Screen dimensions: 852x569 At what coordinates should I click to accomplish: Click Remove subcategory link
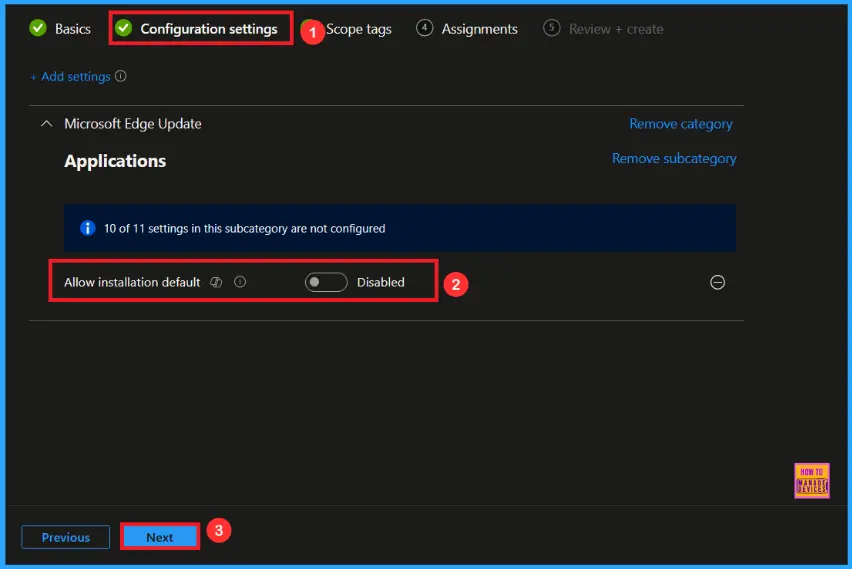pyautogui.click(x=674, y=159)
